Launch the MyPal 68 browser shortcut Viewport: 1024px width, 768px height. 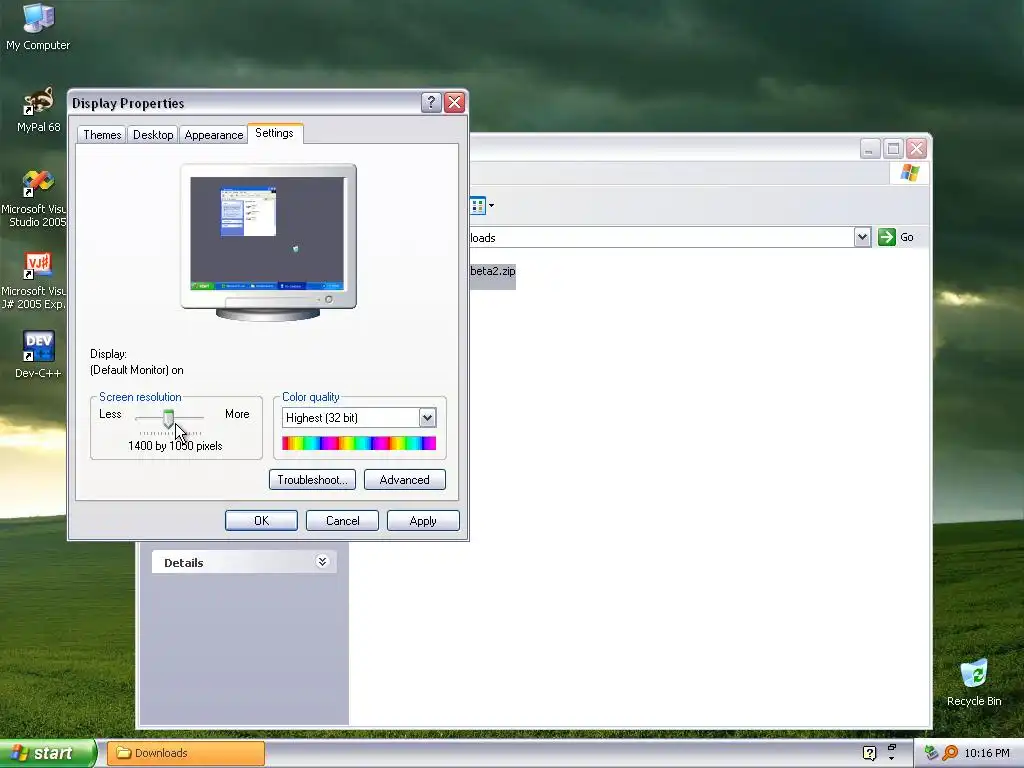tap(38, 109)
